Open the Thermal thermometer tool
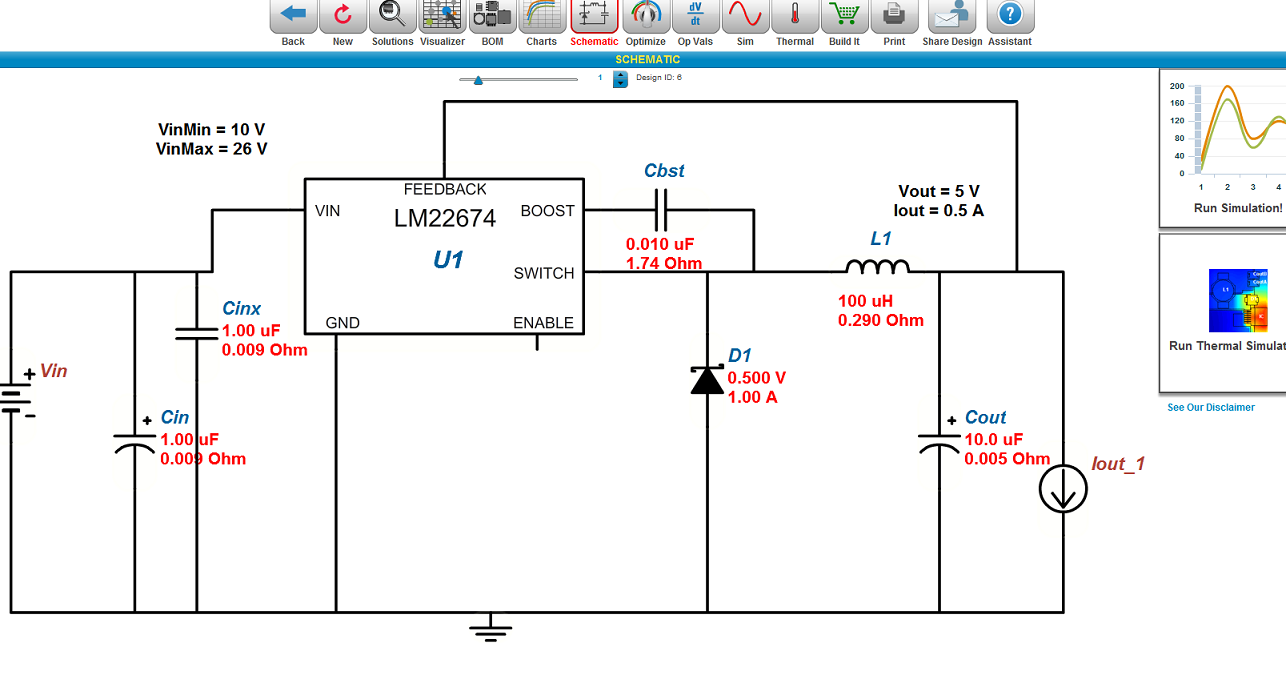 coord(795,17)
